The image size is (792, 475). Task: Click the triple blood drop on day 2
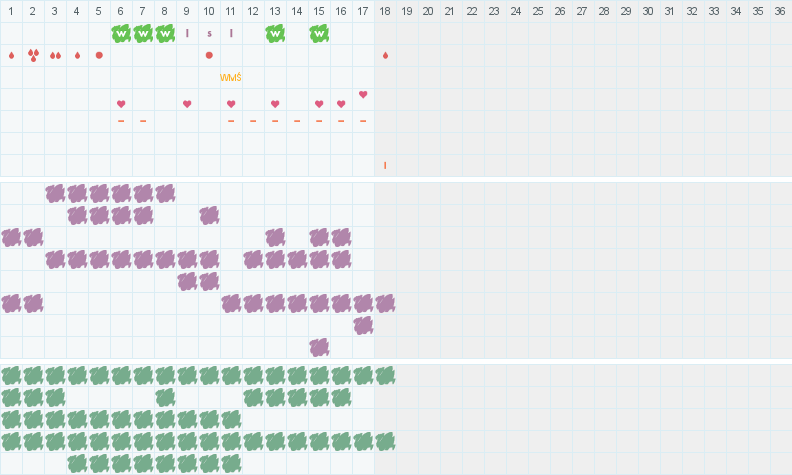click(x=33, y=55)
